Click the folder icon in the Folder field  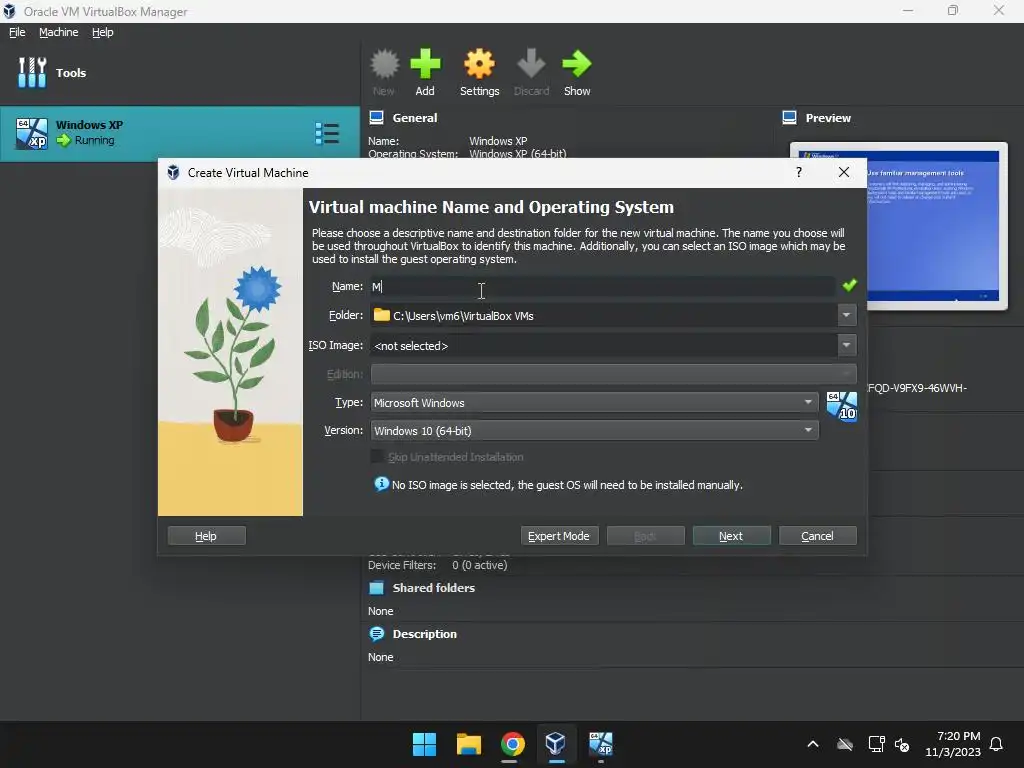pyautogui.click(x=381, y=315)
